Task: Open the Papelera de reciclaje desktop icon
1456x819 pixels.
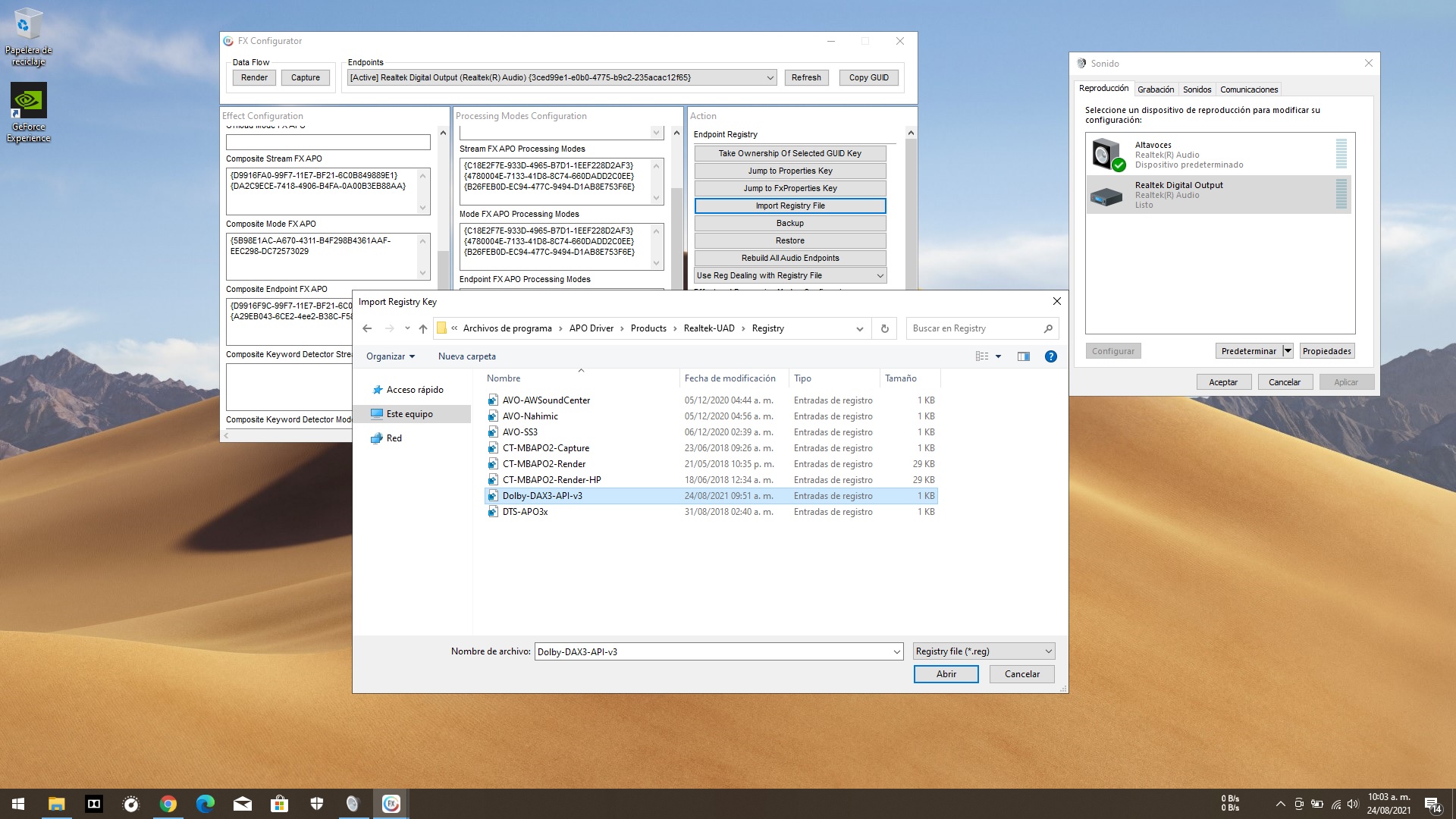Action: (x=28, y=36)
